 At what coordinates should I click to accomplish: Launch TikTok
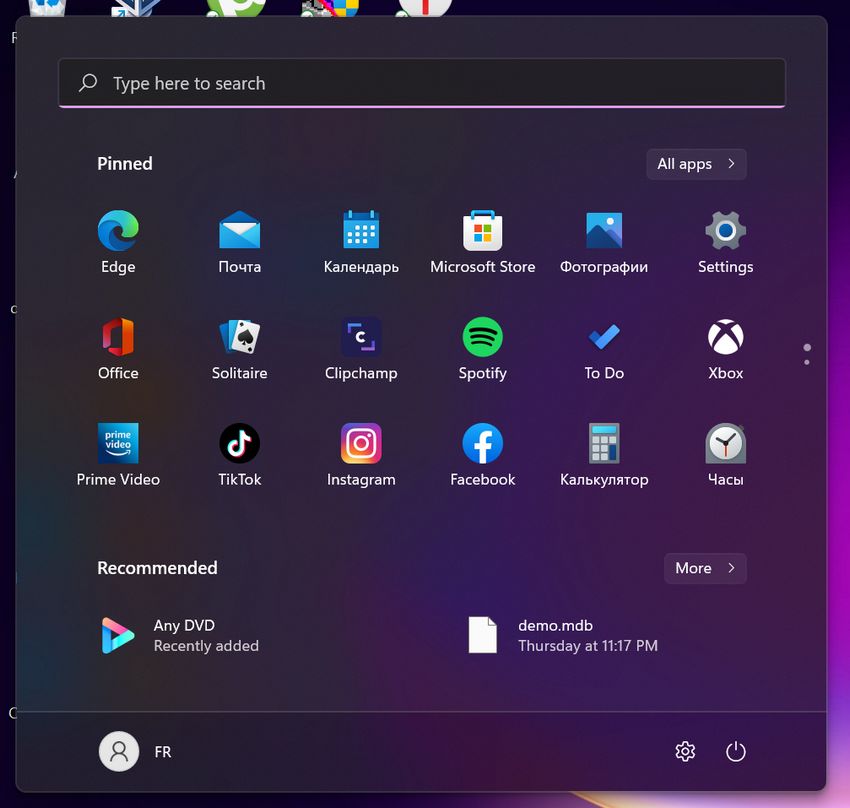click(240, 455)
